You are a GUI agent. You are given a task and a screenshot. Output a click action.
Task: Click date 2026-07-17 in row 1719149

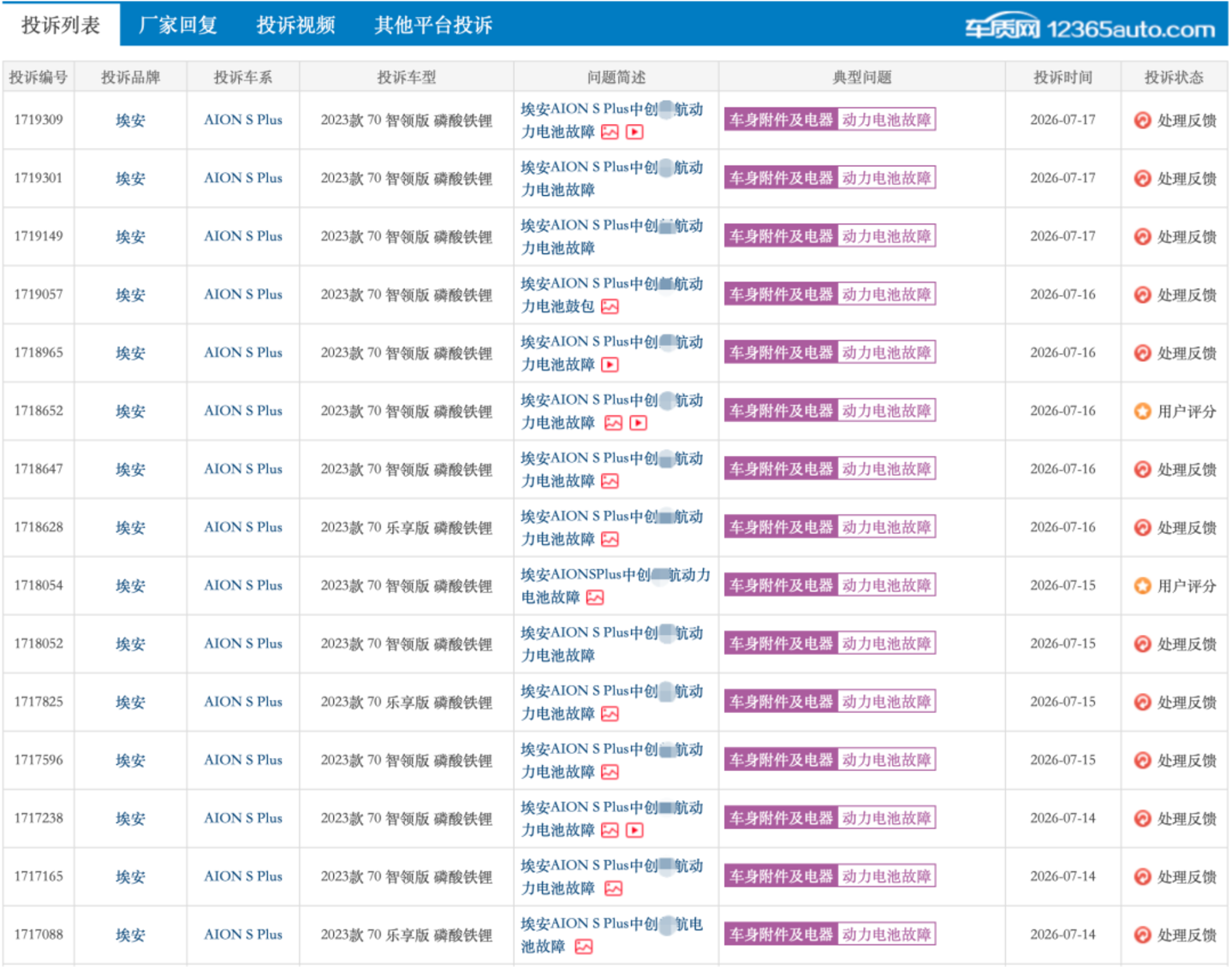[1062, 236]
